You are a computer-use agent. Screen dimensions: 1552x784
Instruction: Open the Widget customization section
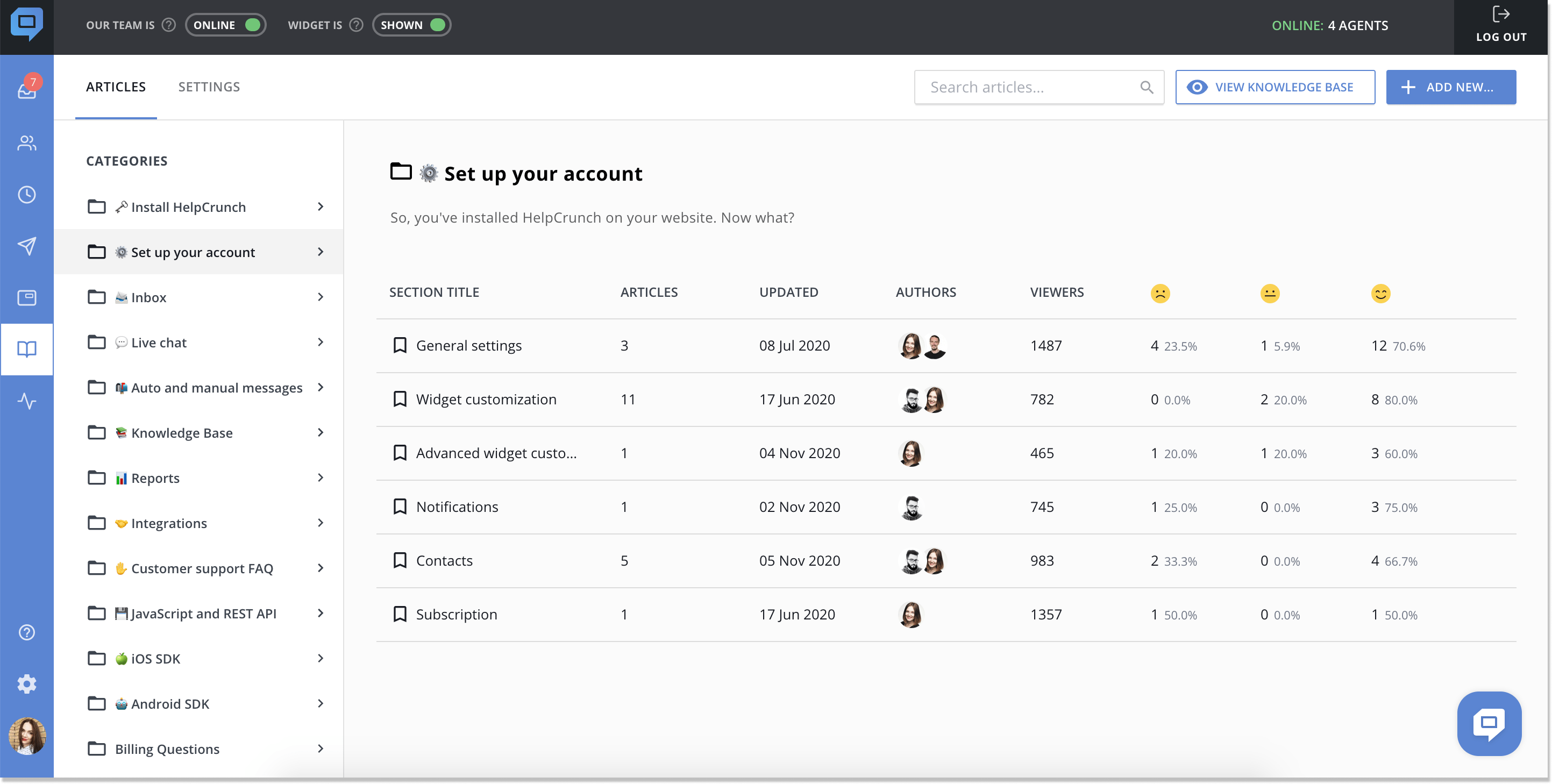point(486,400)
